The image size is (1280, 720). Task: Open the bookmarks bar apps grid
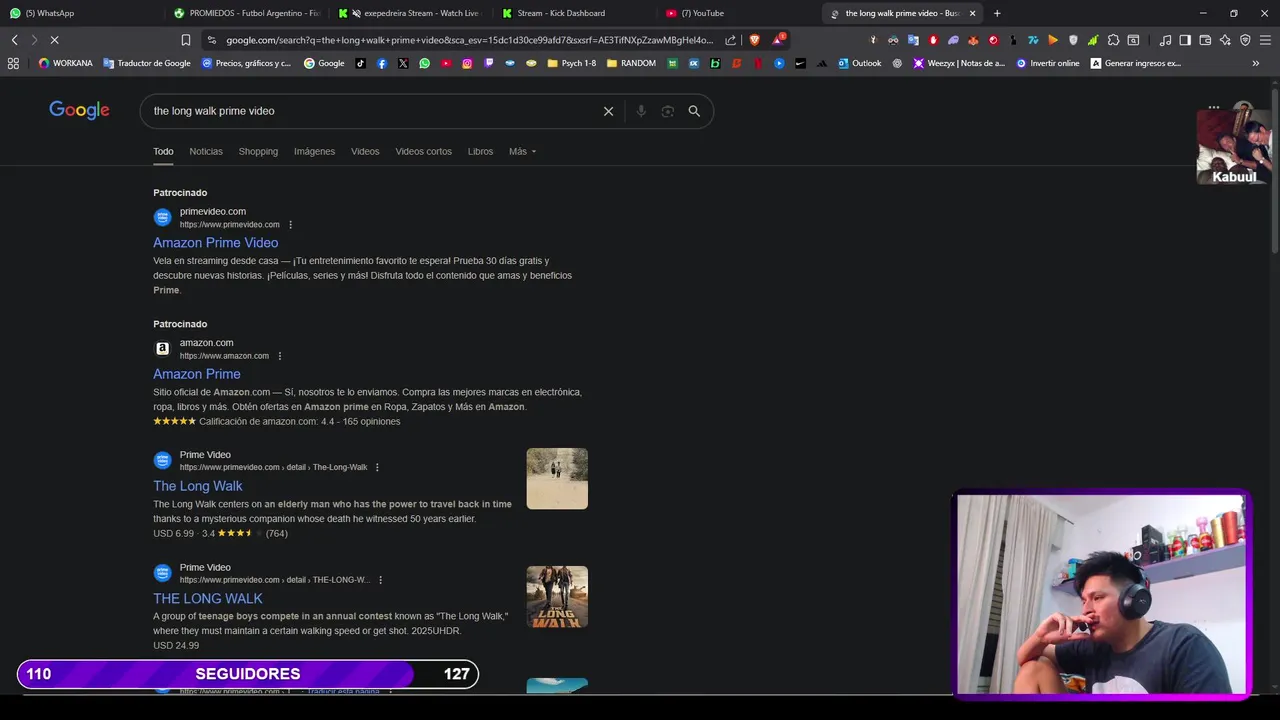click(13, 63)
